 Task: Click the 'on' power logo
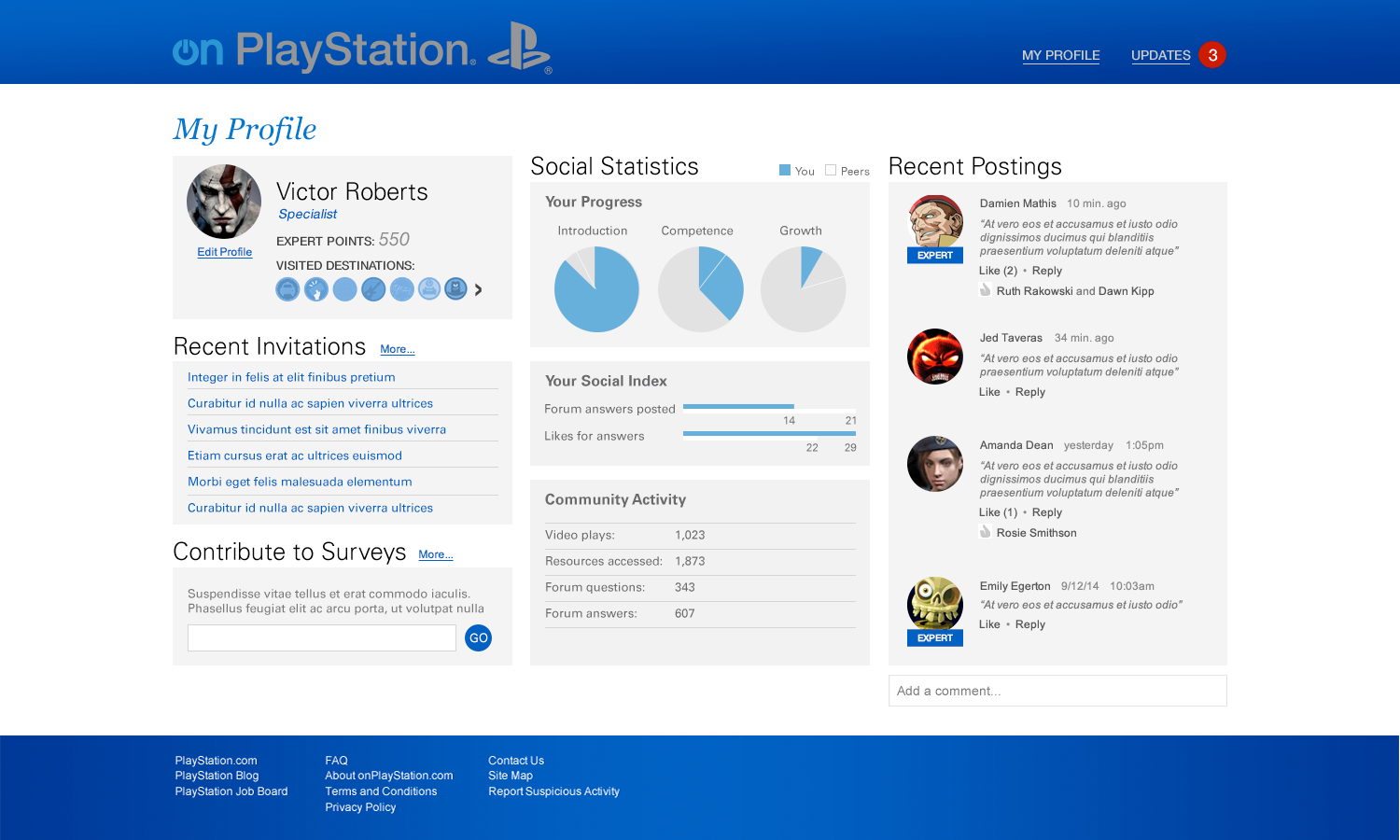(198, 51)
